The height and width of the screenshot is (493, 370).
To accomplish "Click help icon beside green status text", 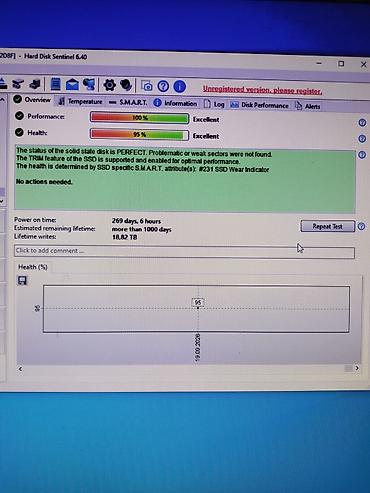I will 362,155.
